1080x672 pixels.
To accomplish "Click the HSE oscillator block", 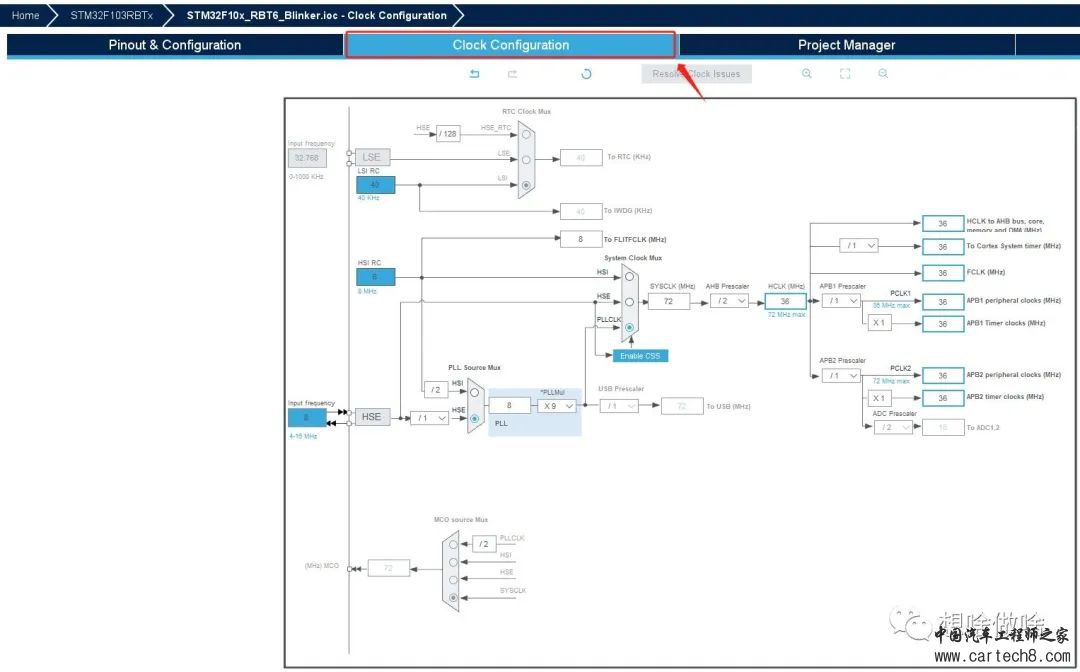I will [371, 417].
